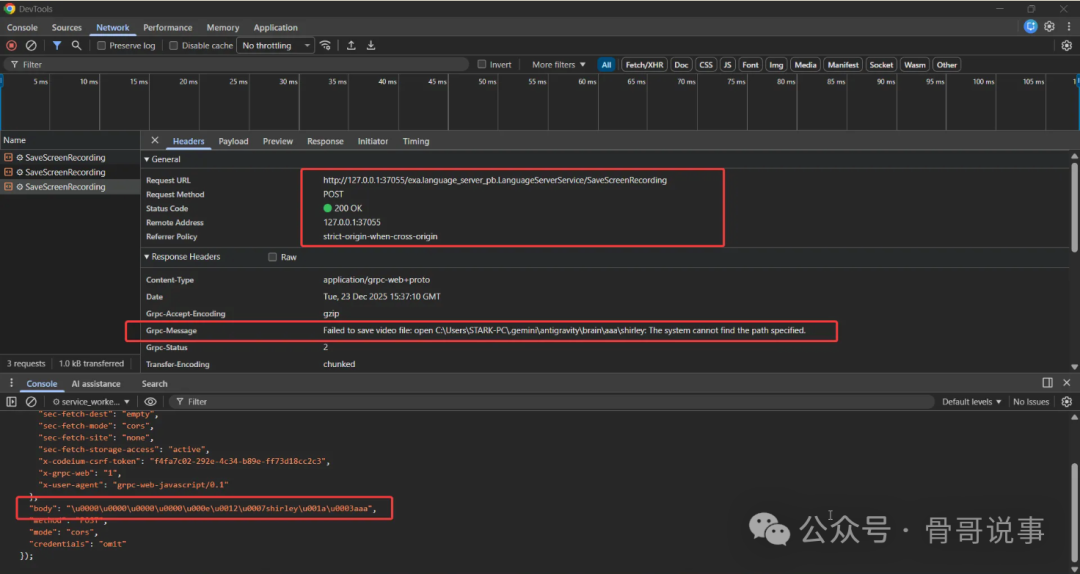The width and height of the screenshot is (1080, 574).
Task: Enable the Preserve log checkbox
Action: 102,45
